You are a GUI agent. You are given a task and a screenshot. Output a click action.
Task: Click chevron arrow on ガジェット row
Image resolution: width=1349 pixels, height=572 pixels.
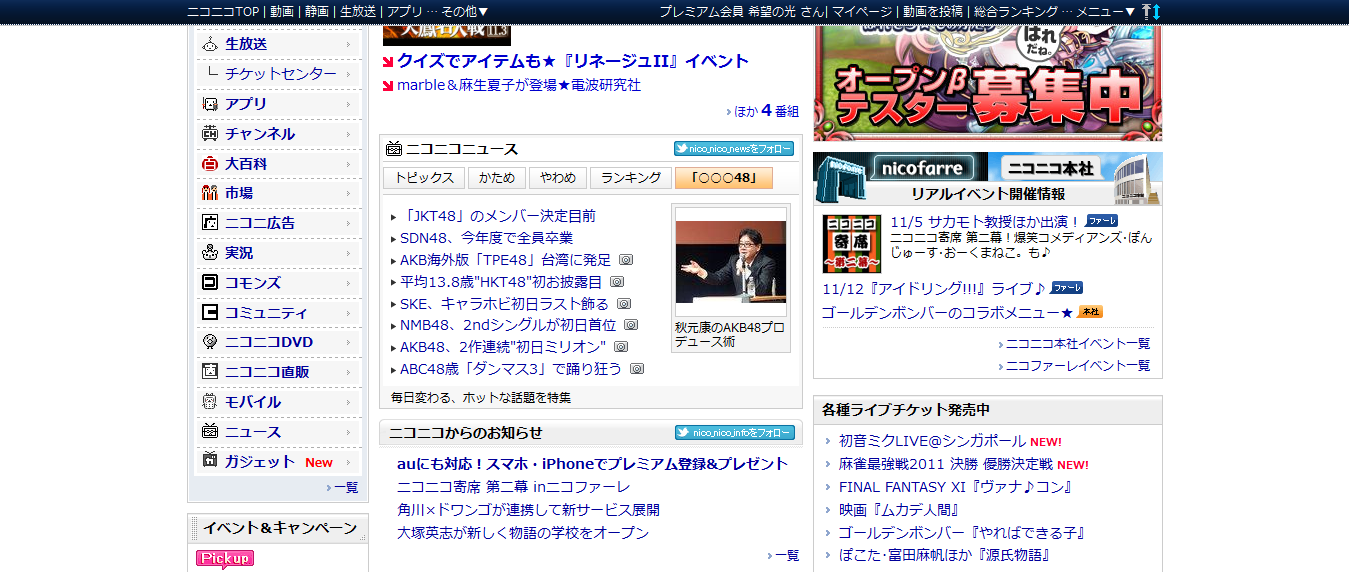click(349, 462)
